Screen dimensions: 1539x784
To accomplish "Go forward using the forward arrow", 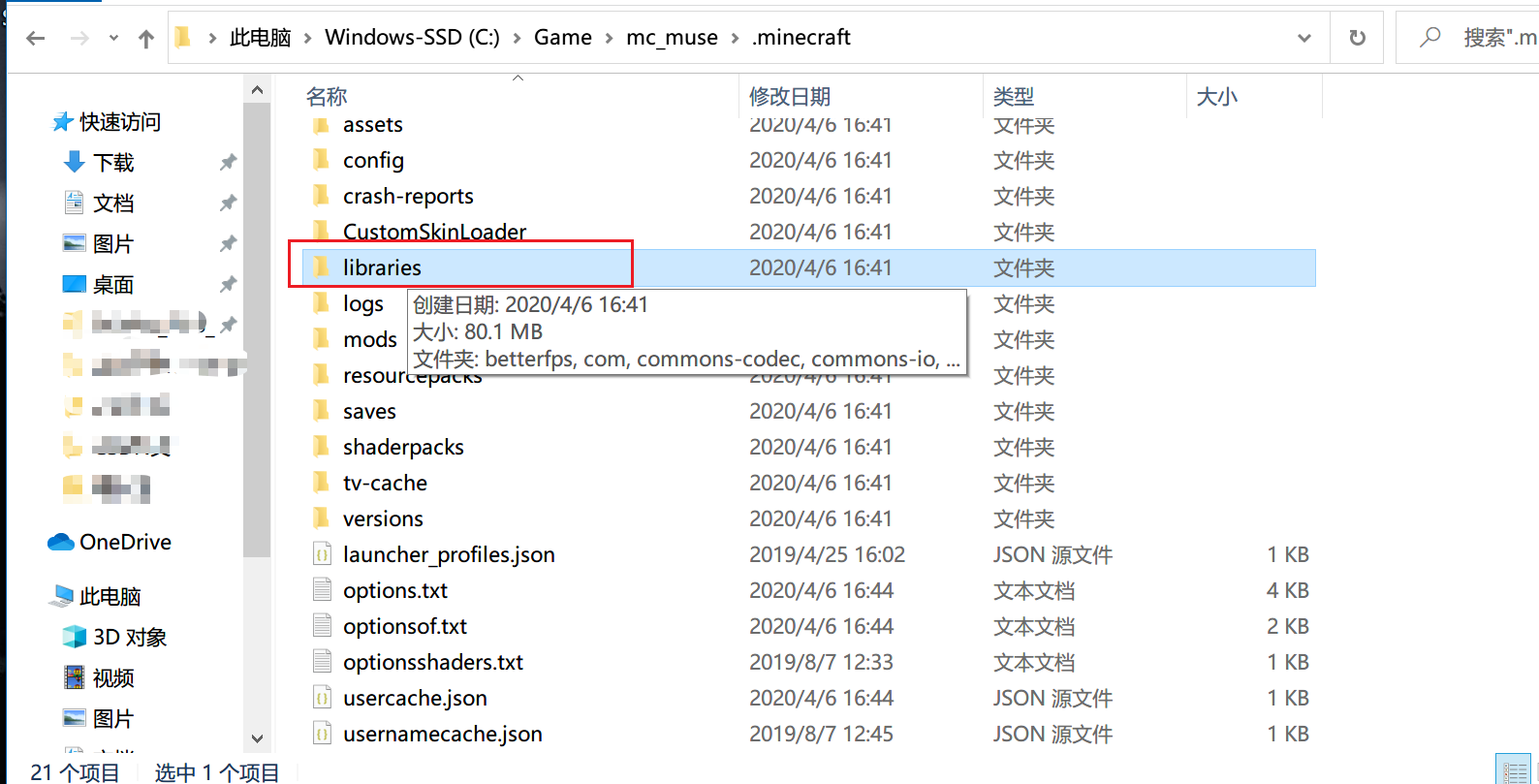I will pyautogui.click(x=79, y=38).
